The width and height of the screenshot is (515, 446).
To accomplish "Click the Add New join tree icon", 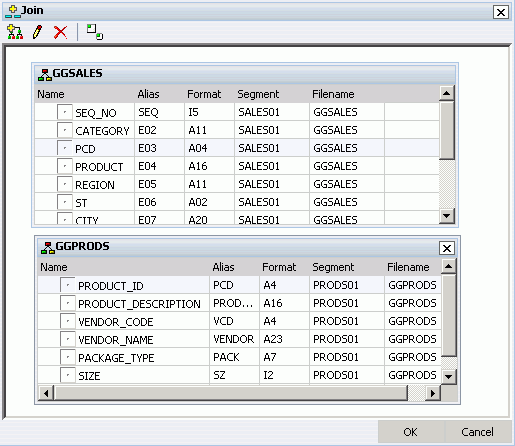I will (15, 32).
